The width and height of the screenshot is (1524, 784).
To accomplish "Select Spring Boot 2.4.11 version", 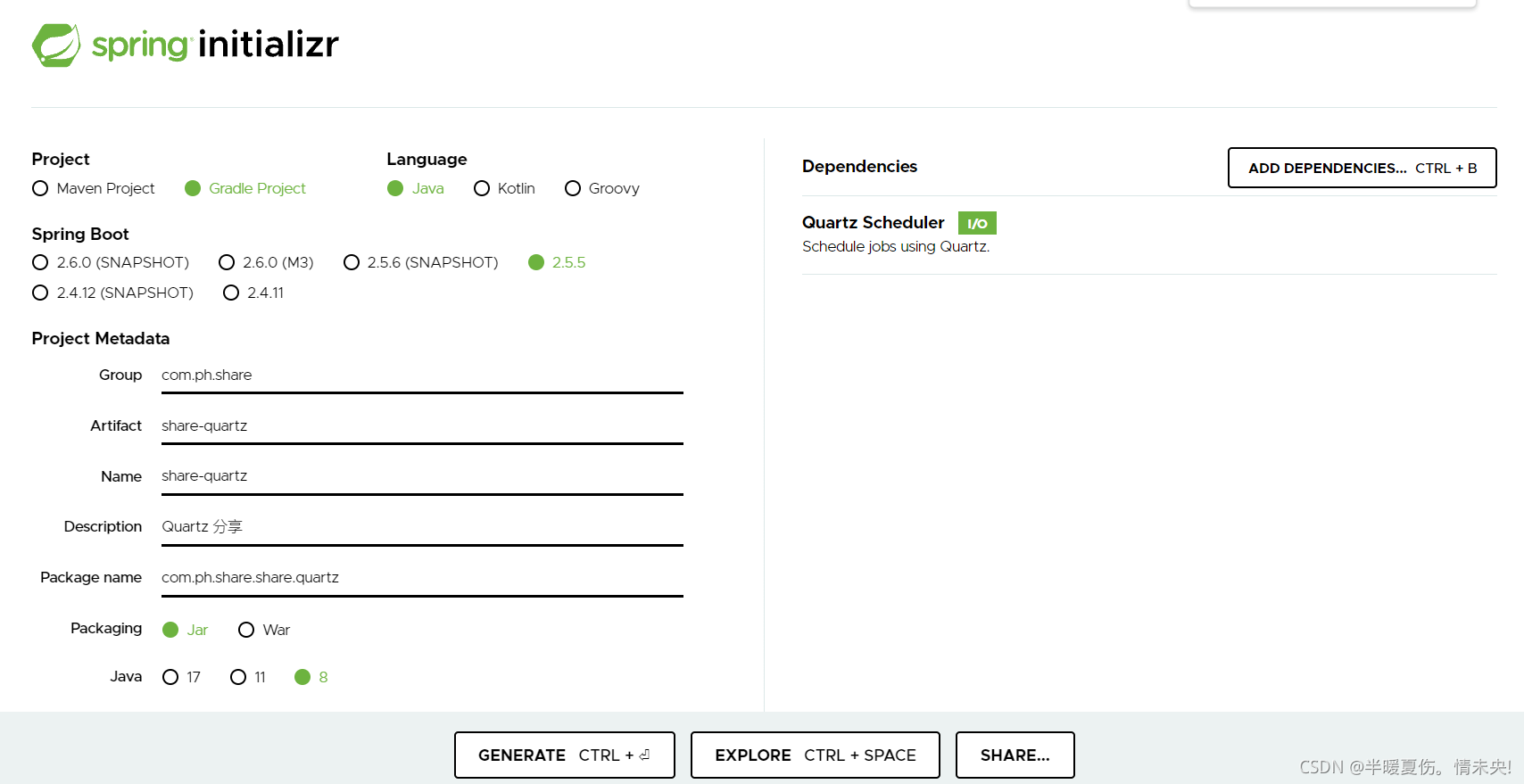I will point(253,293).
